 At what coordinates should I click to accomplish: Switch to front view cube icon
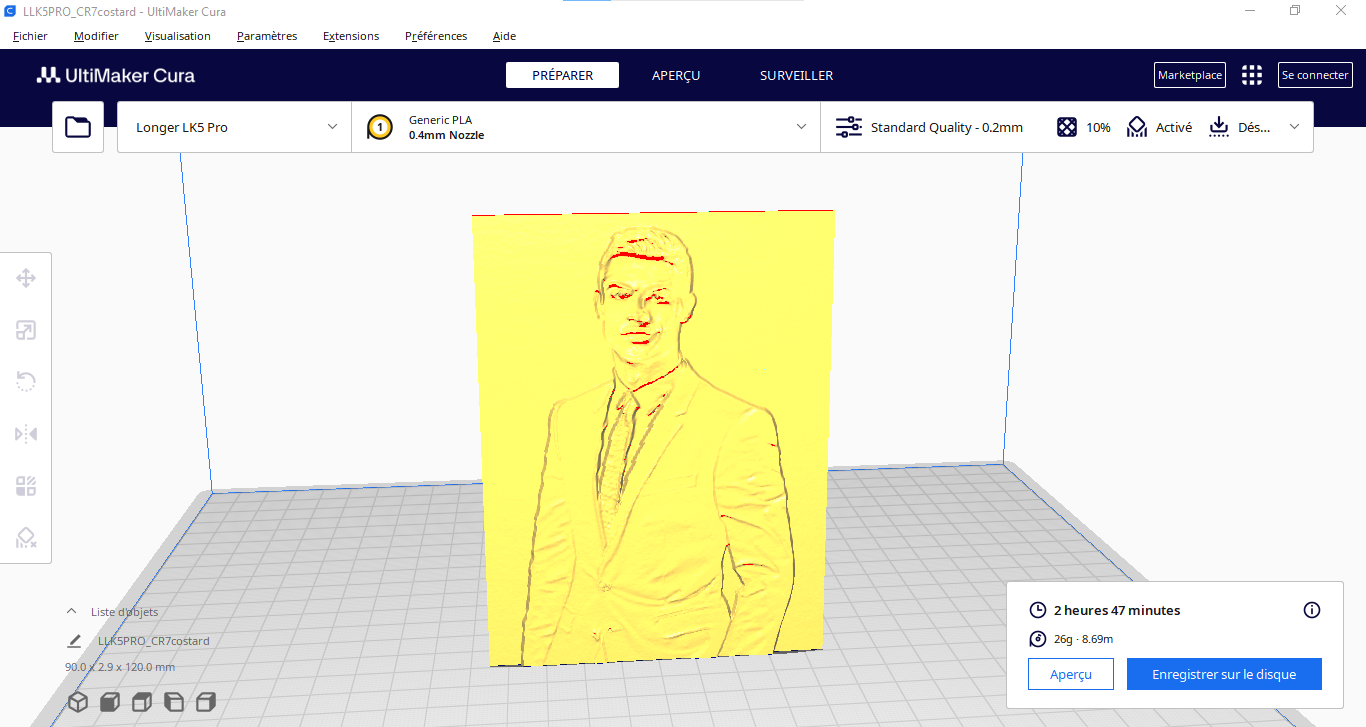[110, 702]
